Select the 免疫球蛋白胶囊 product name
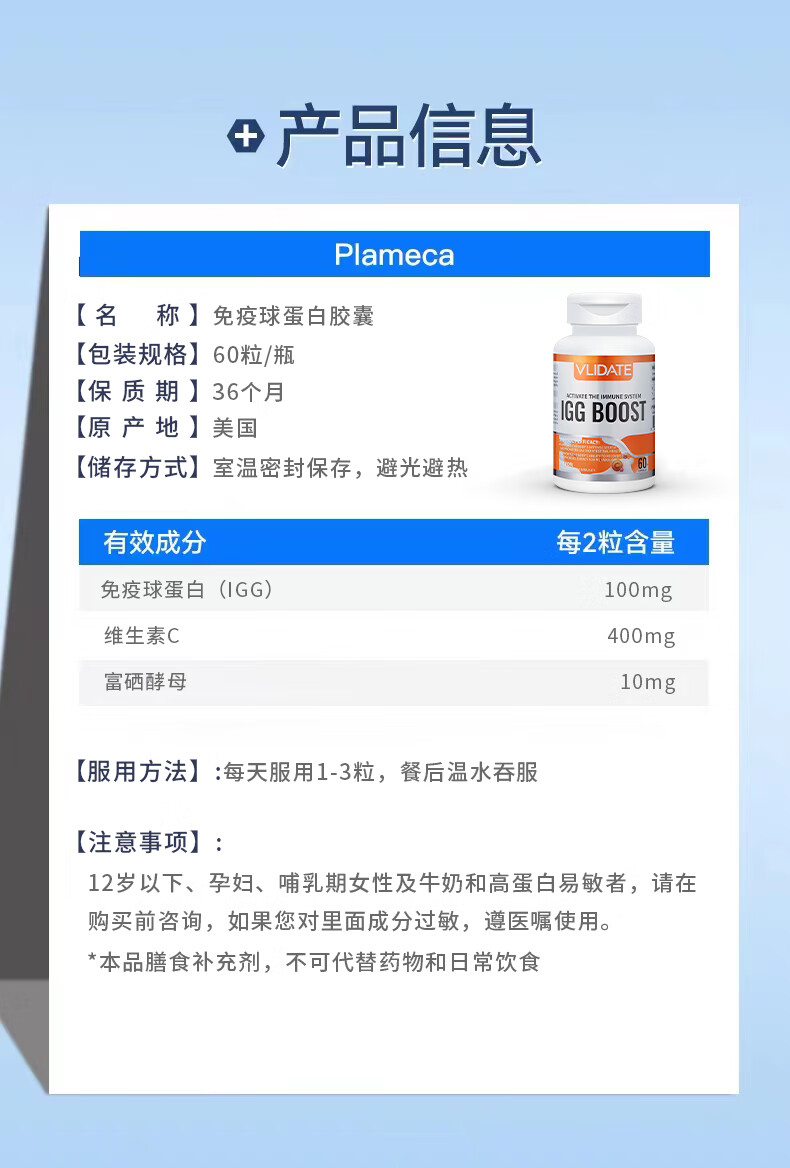Image resolution: width=790 pixels, height=1168 pixels. tap(293, 316)
